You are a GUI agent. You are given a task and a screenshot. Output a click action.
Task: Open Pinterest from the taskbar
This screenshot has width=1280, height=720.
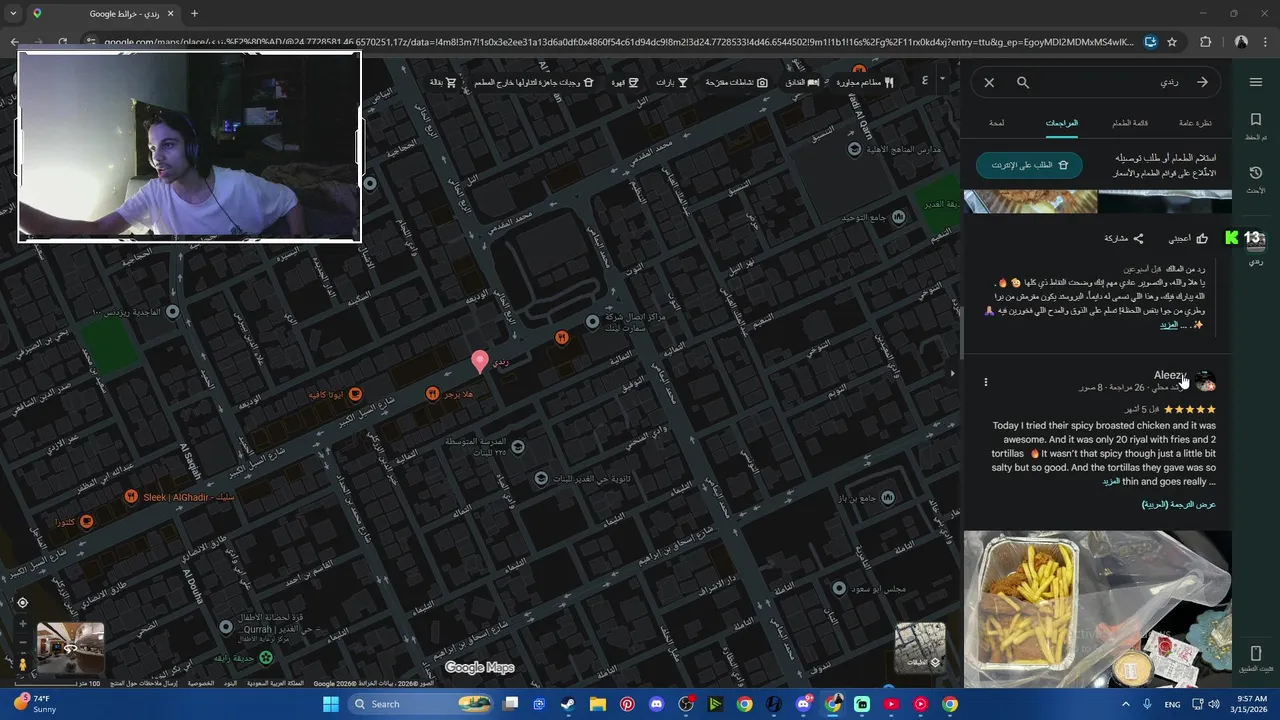point(627,704)
